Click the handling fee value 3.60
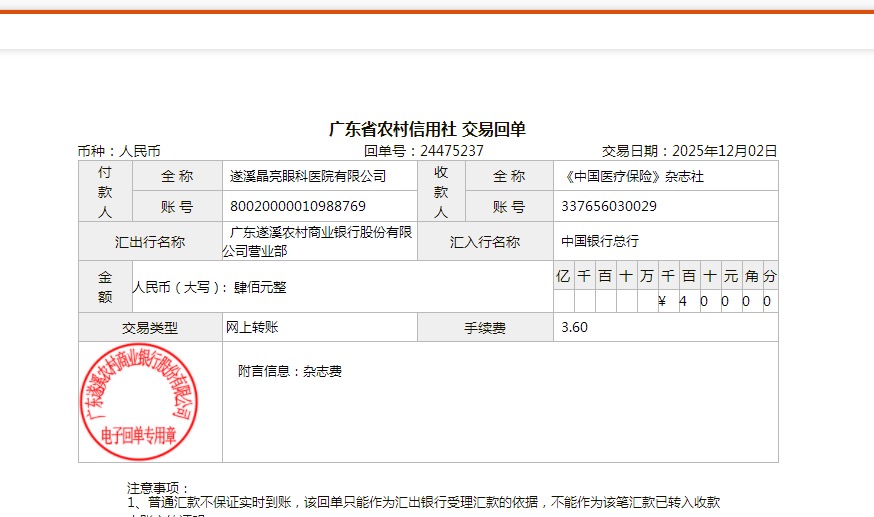The image size is (874, 517). tap(575, 327)
